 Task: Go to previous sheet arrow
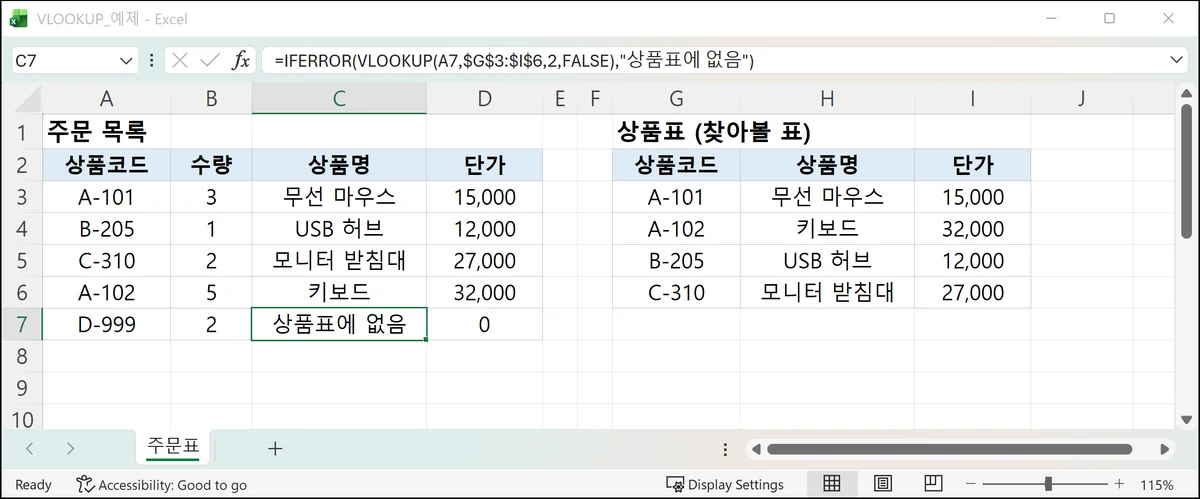point(29,449)
